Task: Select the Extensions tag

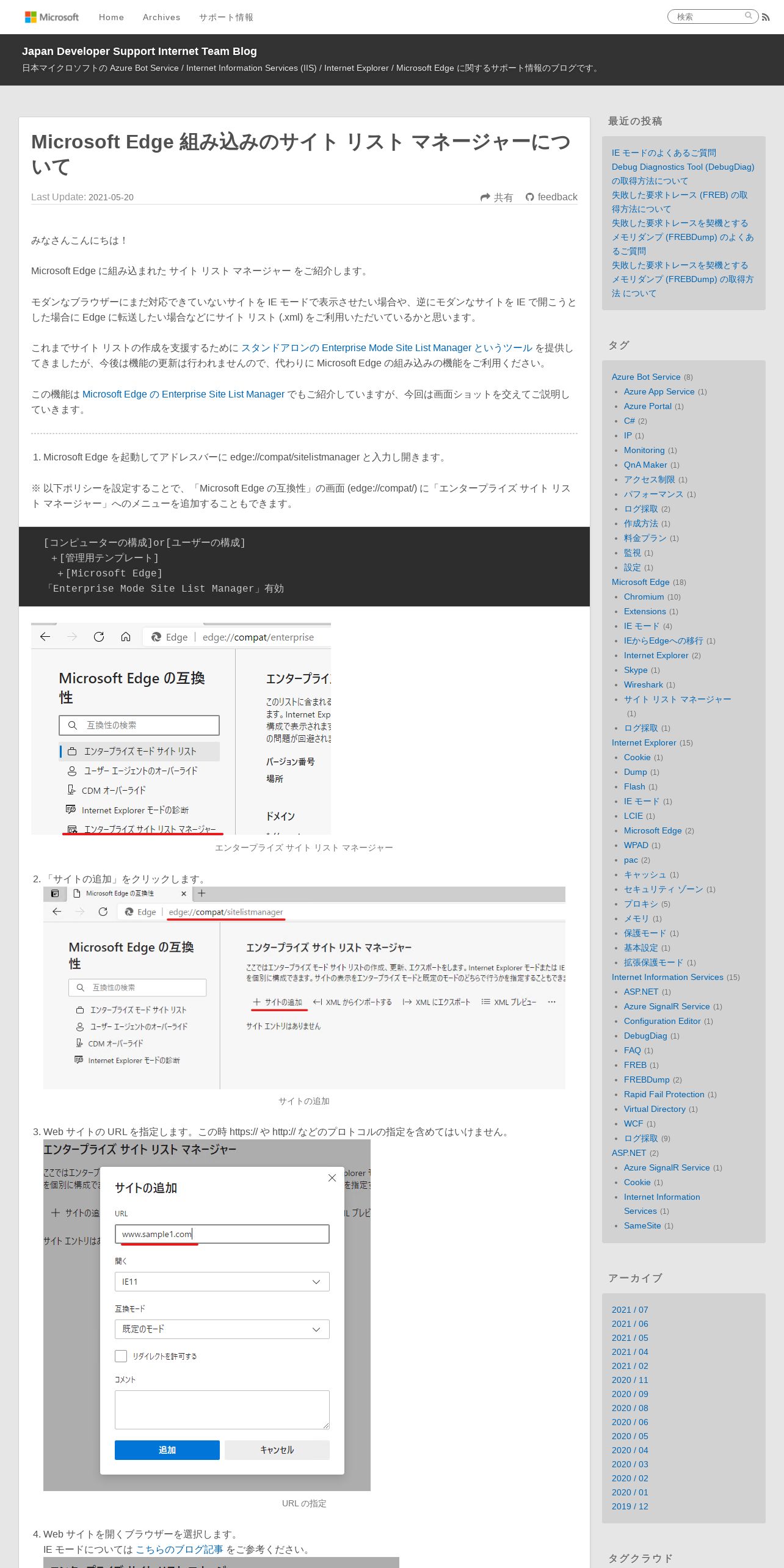Action: 645,611
